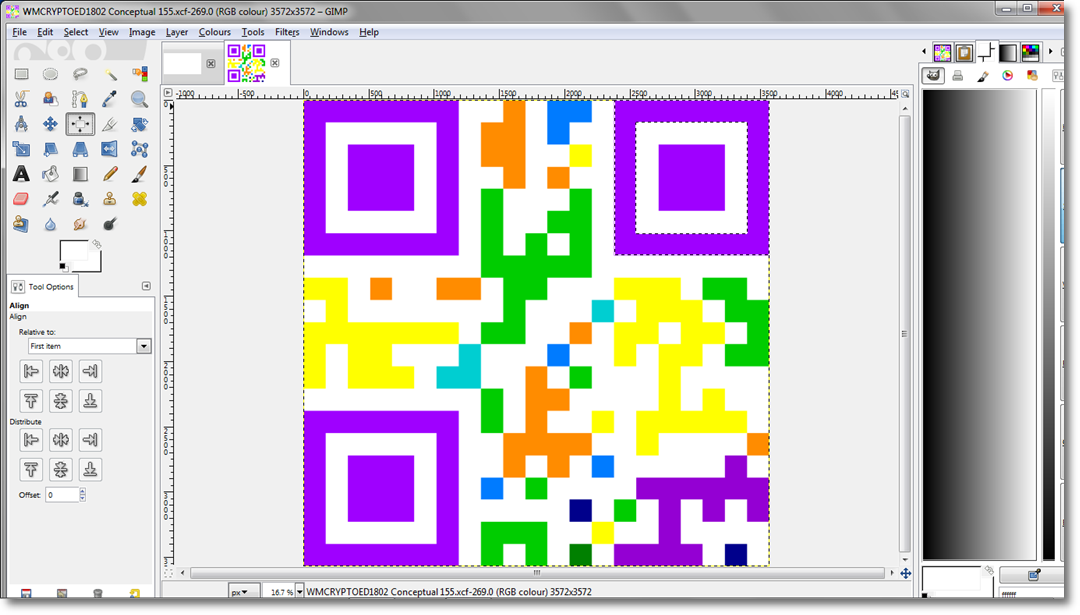Choose the Move tool
The image size is (1080, 615).
50,124
